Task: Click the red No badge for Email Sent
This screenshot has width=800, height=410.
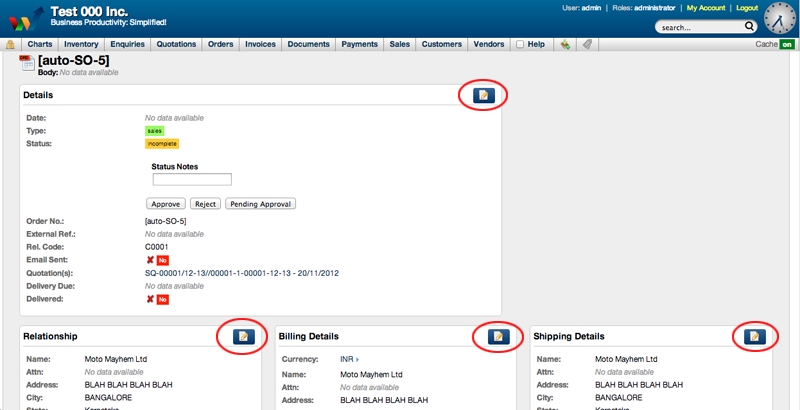Action: pyautogui.click(x=163, y=261)
